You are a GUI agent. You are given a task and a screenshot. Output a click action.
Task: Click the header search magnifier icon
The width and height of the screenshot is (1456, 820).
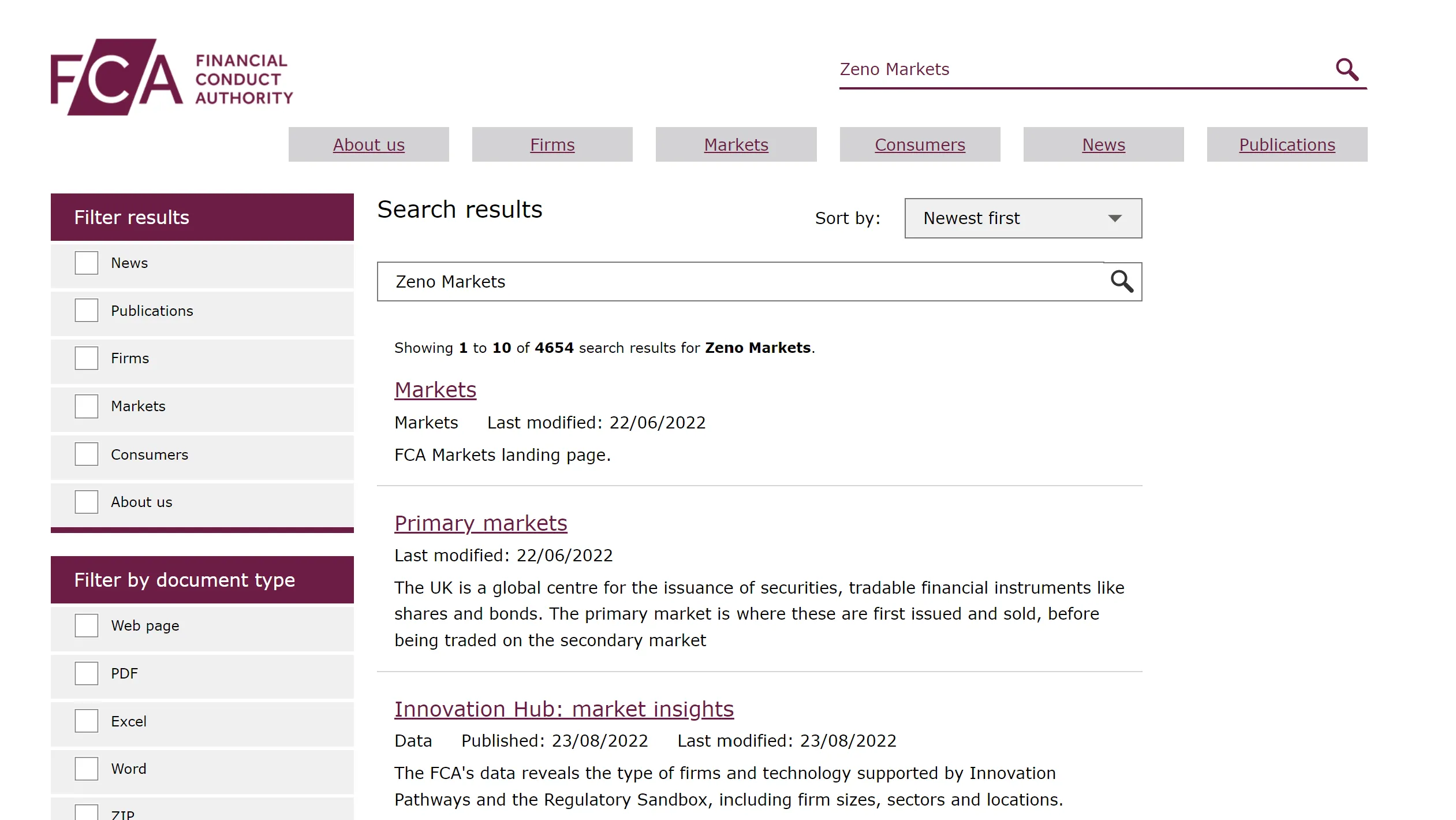click(1347, 69)
